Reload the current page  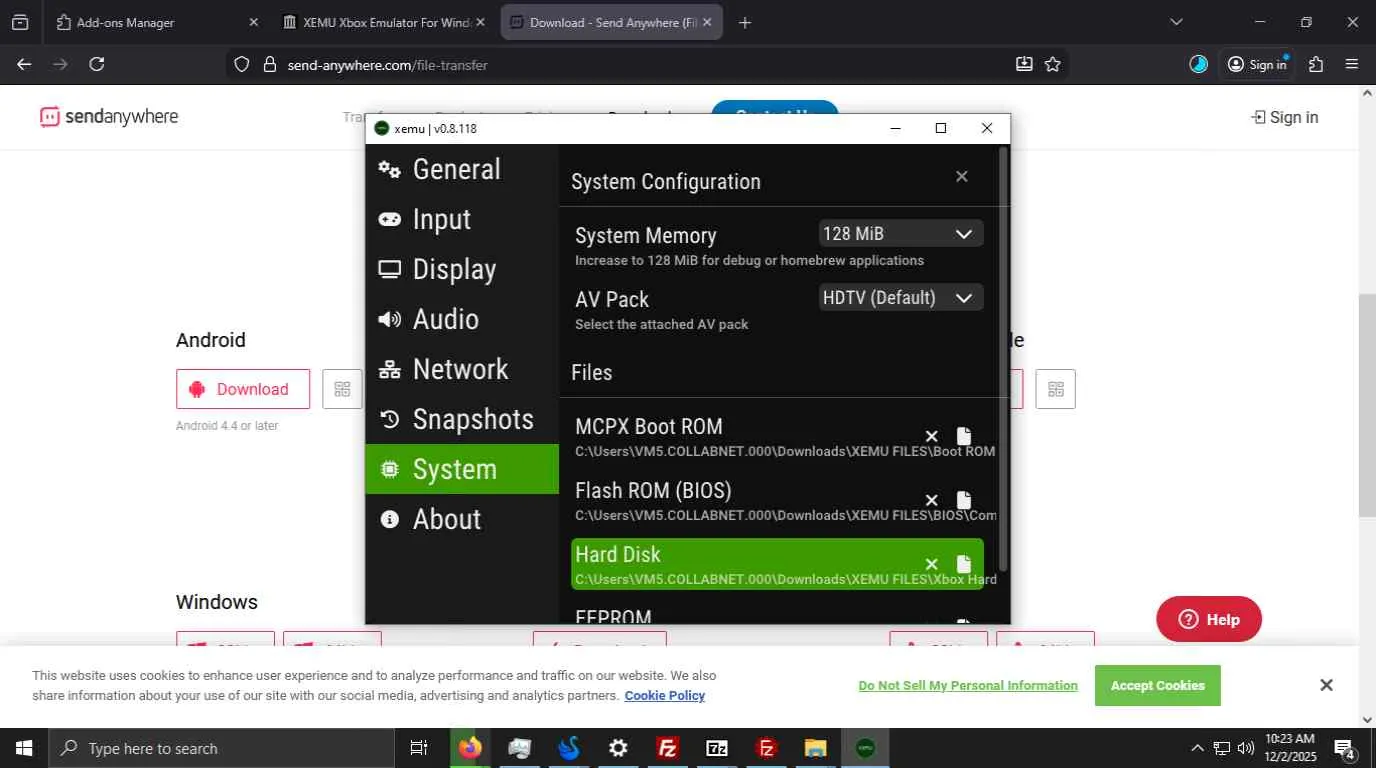coord(97,64)
